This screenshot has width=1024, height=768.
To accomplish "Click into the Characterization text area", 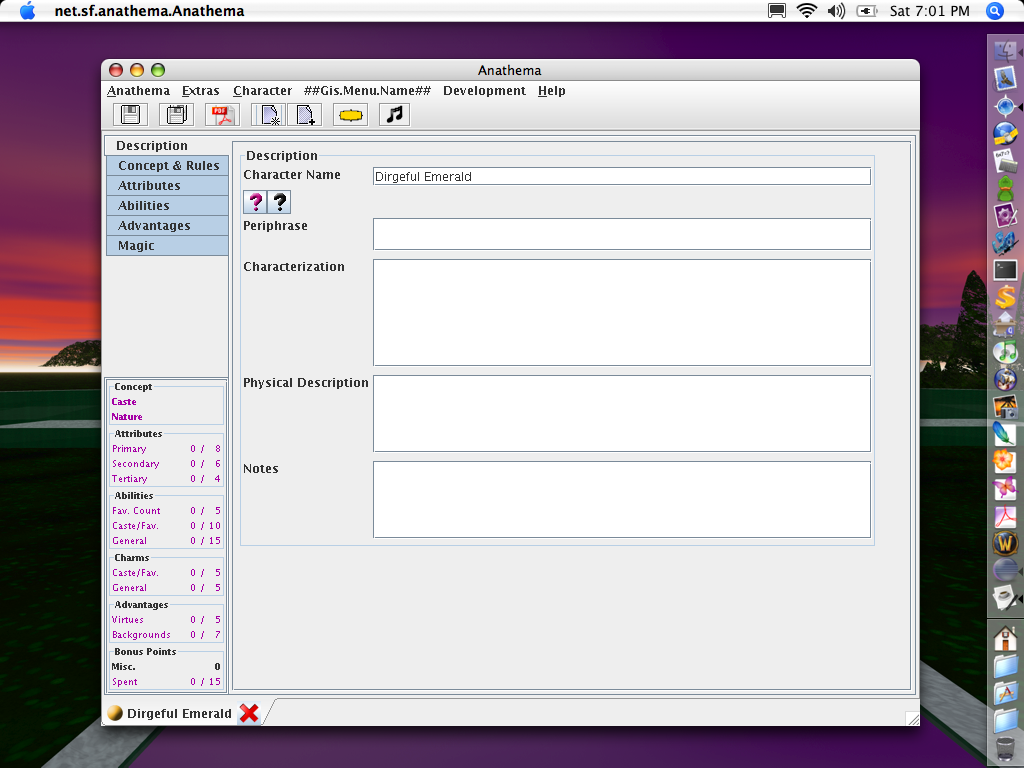I will pos(622,313).
